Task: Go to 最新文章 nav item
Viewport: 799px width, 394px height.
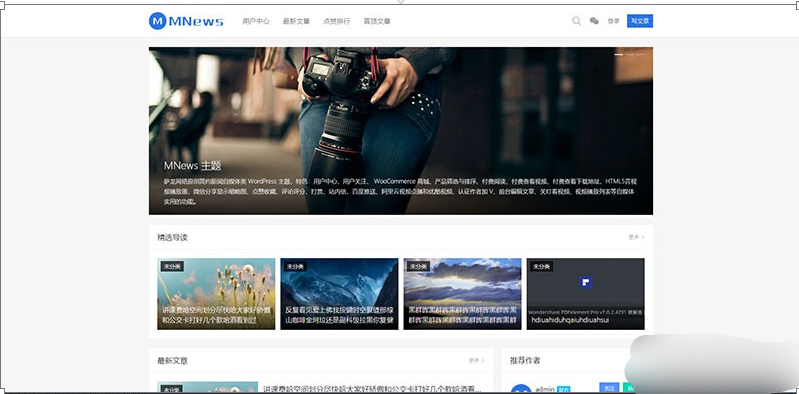Action: point(296,21)
